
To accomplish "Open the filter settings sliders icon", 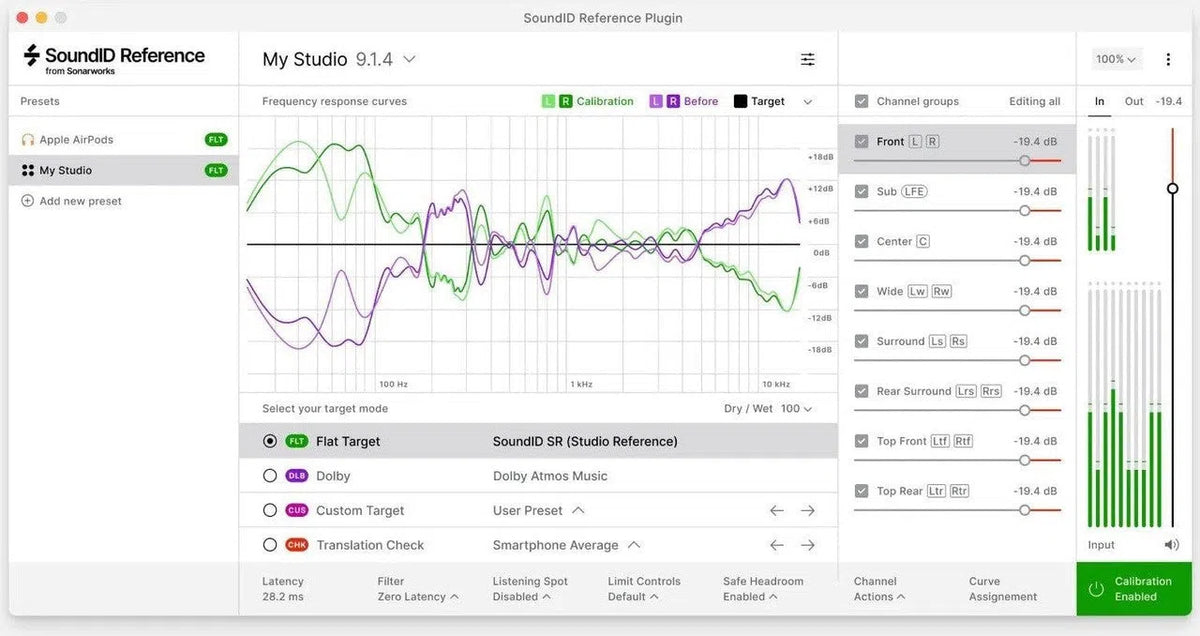I will tap(807, 59).
